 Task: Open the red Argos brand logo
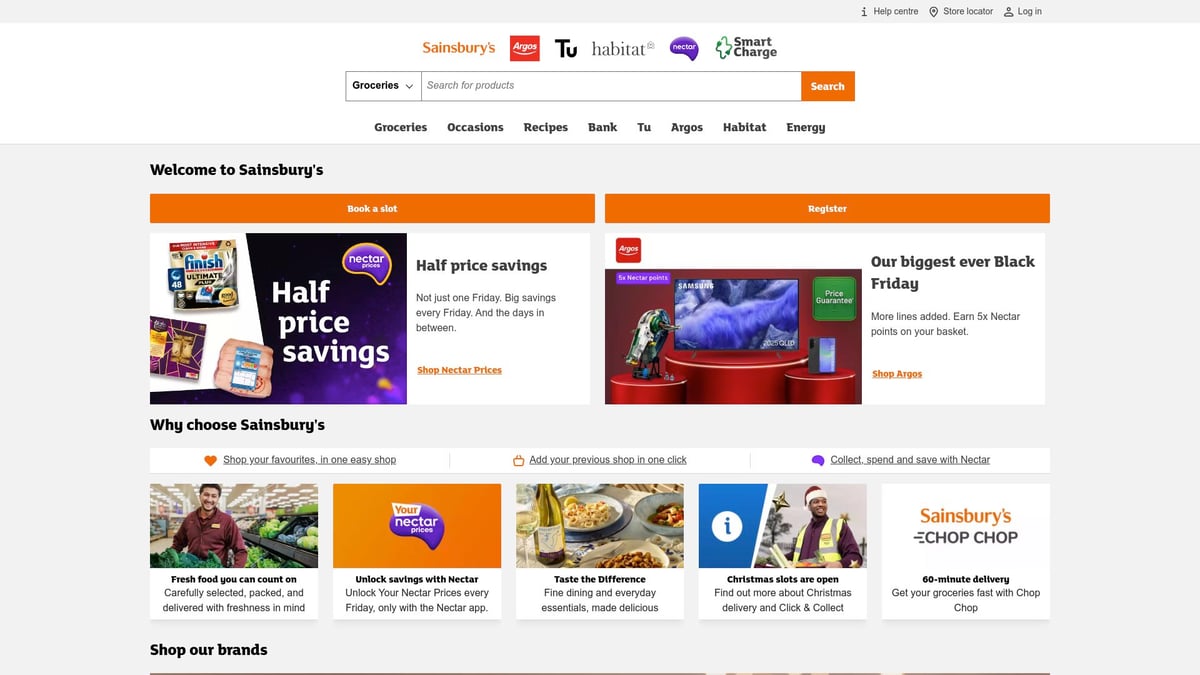(525, 48)
